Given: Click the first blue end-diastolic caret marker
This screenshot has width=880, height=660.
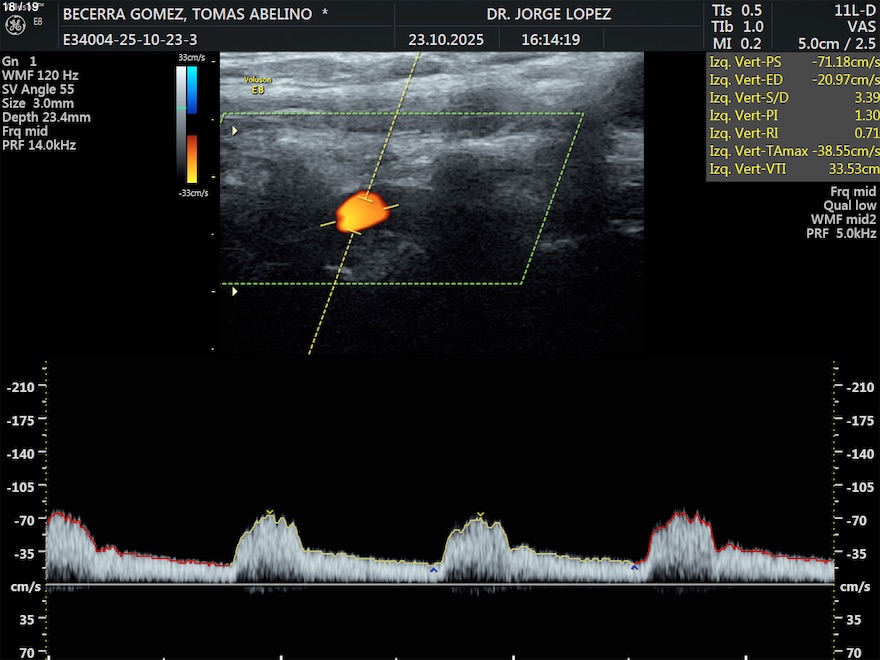Looking at the screenshot, I should (433, 570).
